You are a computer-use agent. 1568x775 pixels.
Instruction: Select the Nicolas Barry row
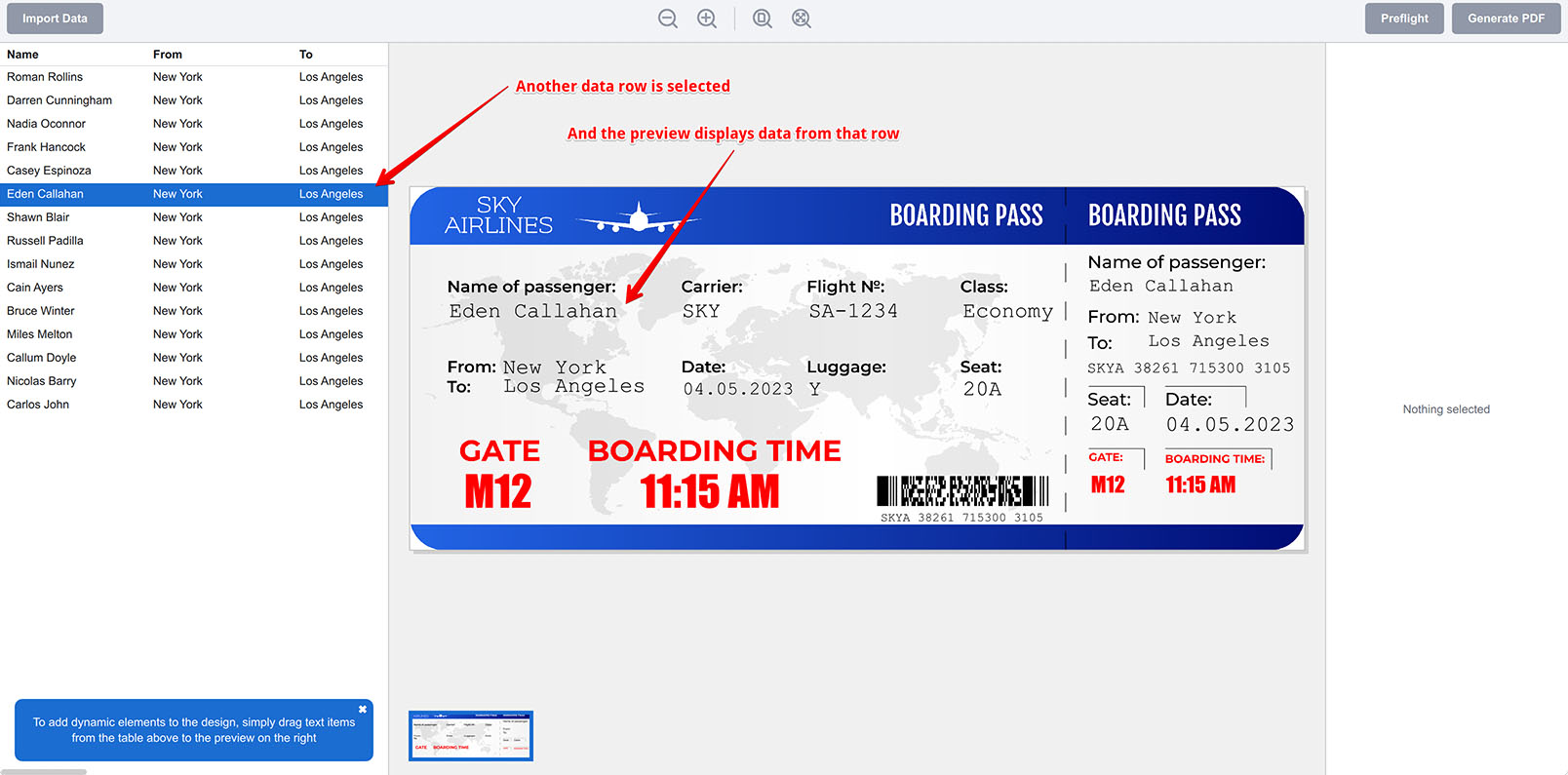pyautogui.click(x=194, y=381)
